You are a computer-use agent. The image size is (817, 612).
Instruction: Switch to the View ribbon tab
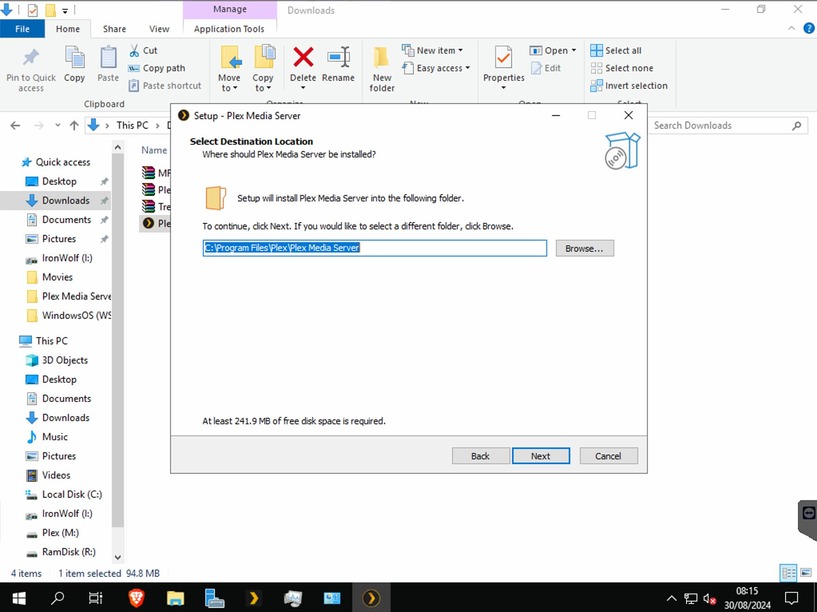click(159, 29)
